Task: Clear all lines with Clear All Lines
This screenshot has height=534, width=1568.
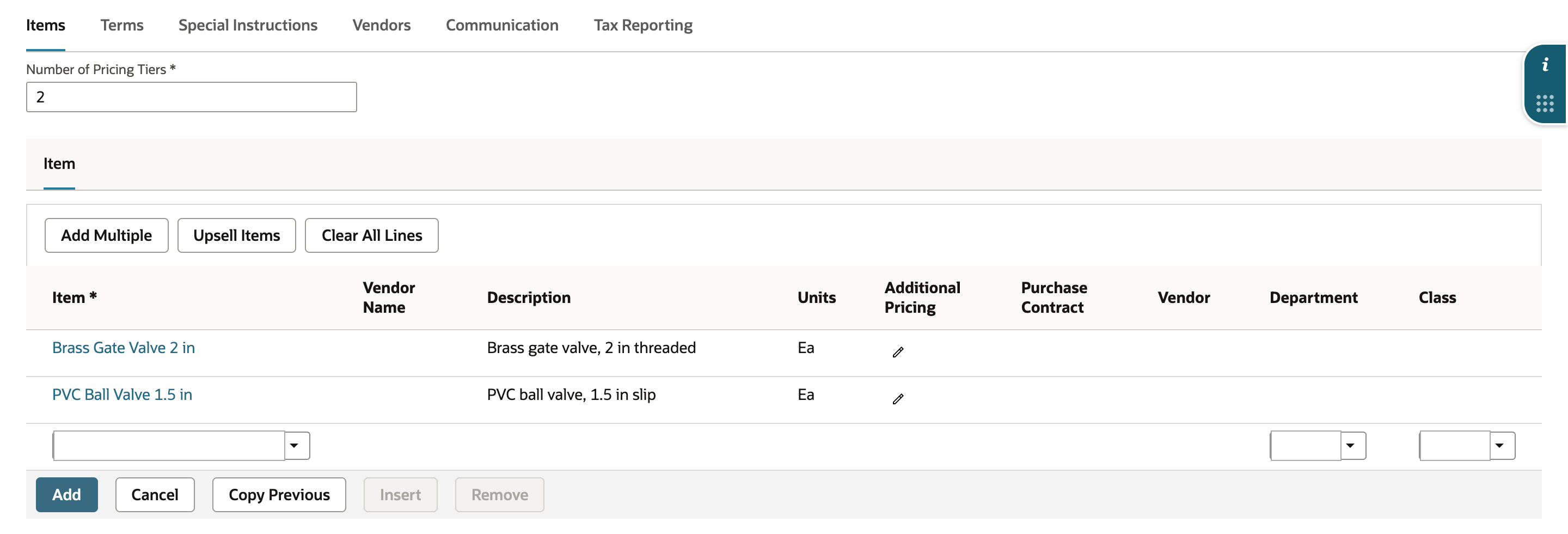Action: [x=372, y=235]
